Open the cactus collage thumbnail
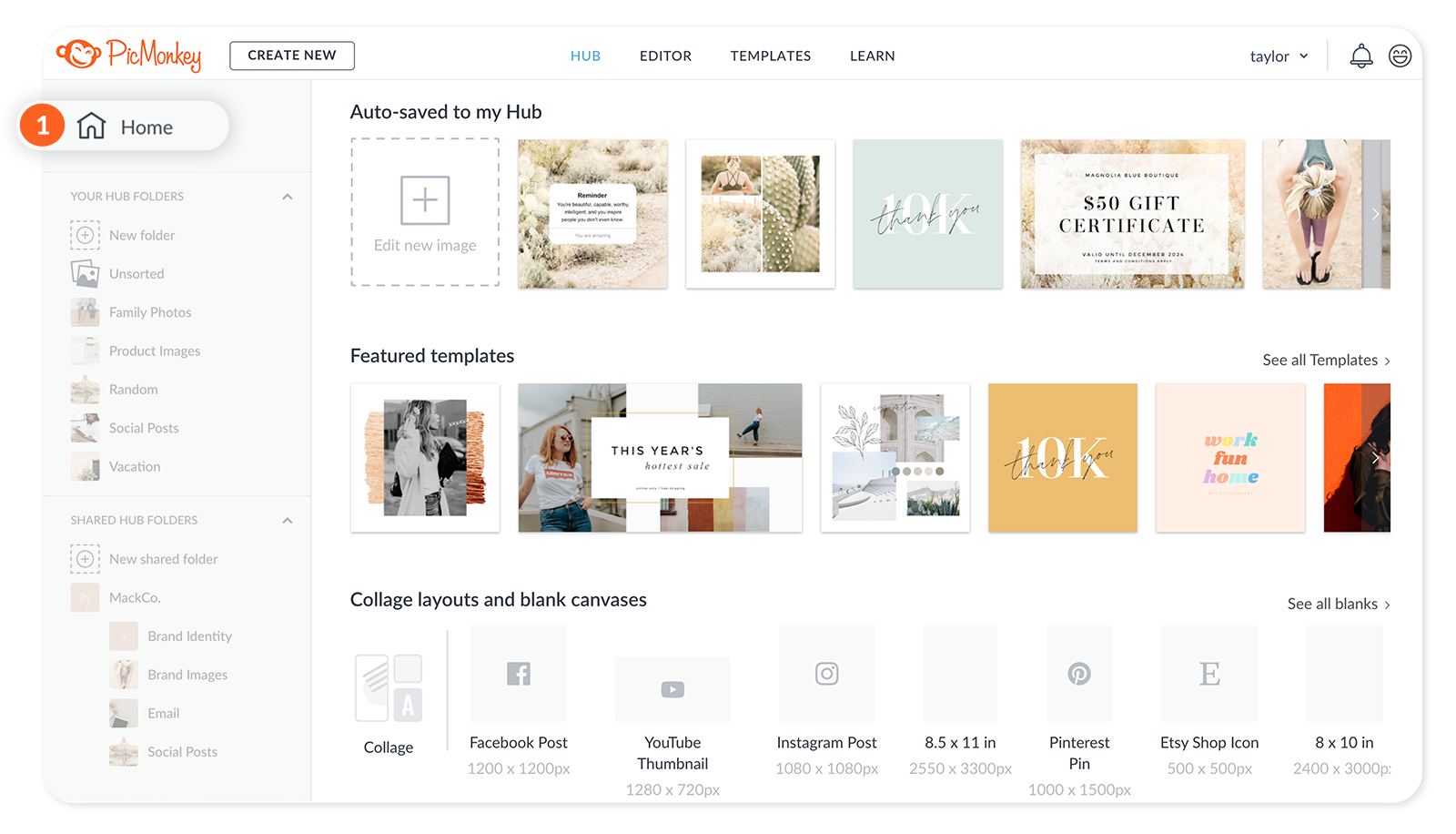 point(760,214)
